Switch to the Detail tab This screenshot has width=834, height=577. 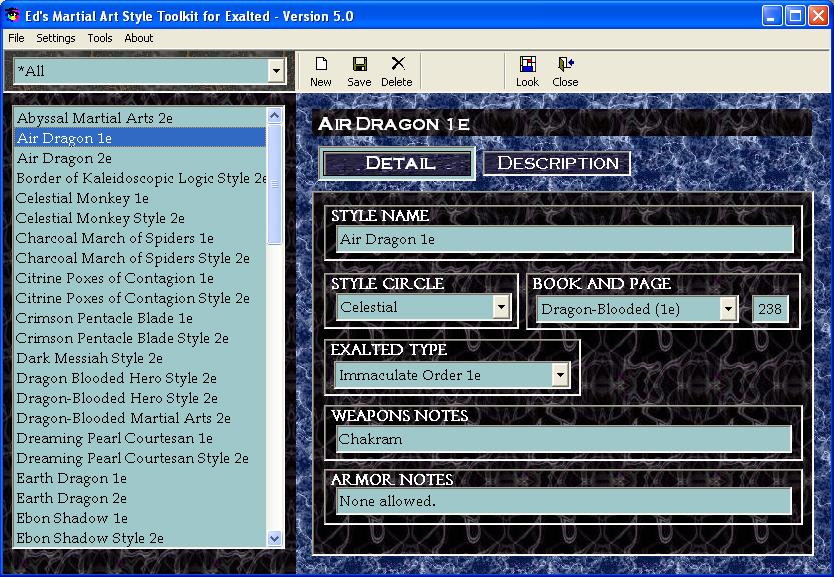click(x=397, y=163)
